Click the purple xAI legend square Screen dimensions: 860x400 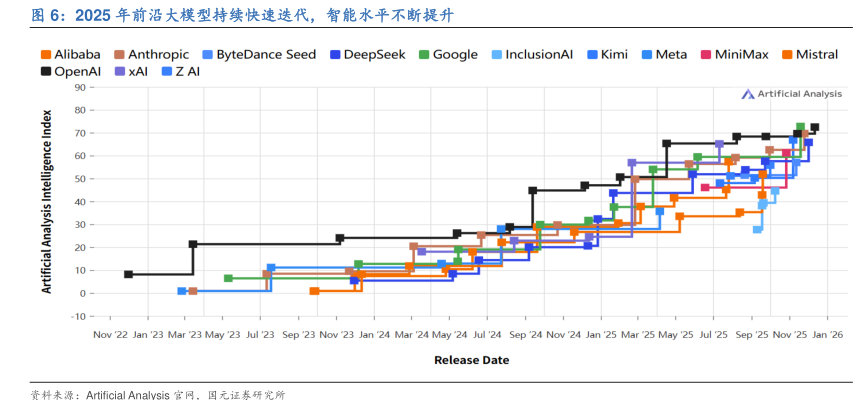click(x=120, y=72)
